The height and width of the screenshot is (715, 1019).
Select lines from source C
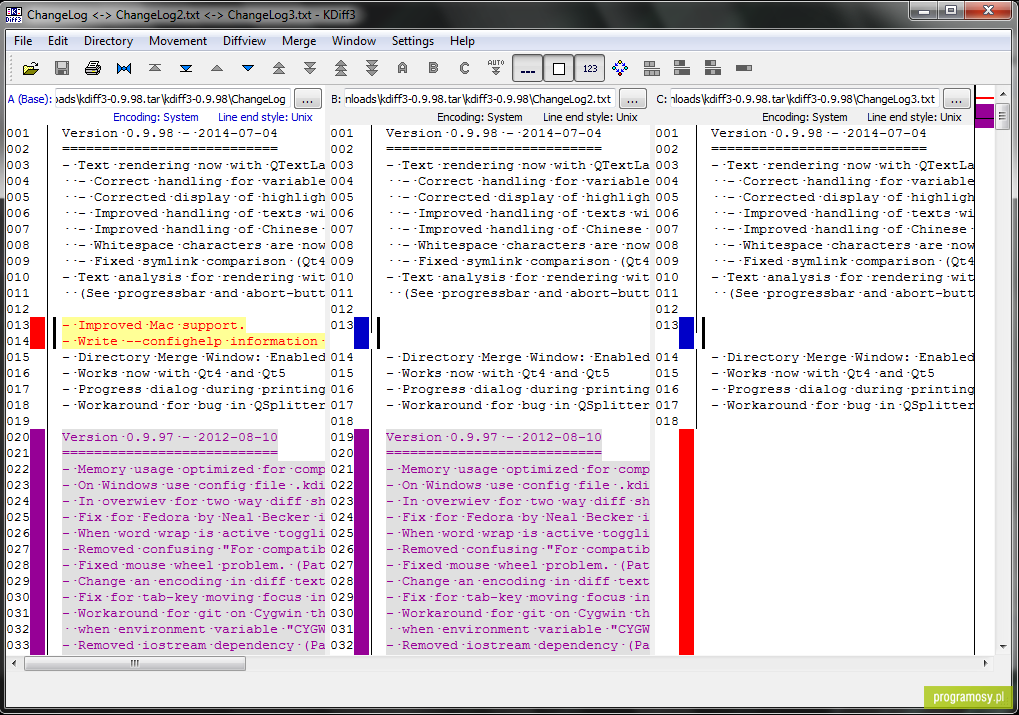point(464,68)
